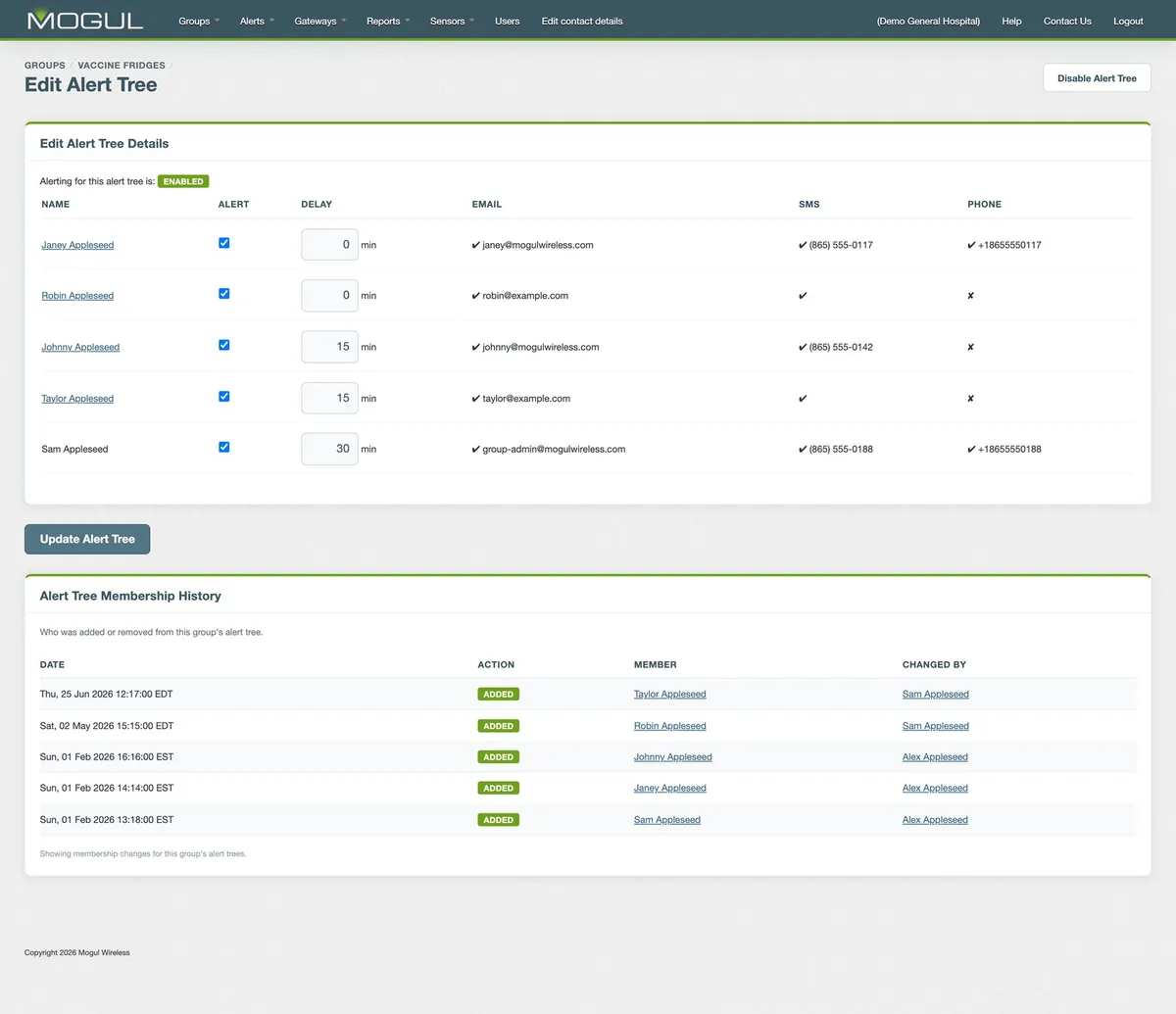
Task: Open Edit contact details
Action: [x=582, y=21]
